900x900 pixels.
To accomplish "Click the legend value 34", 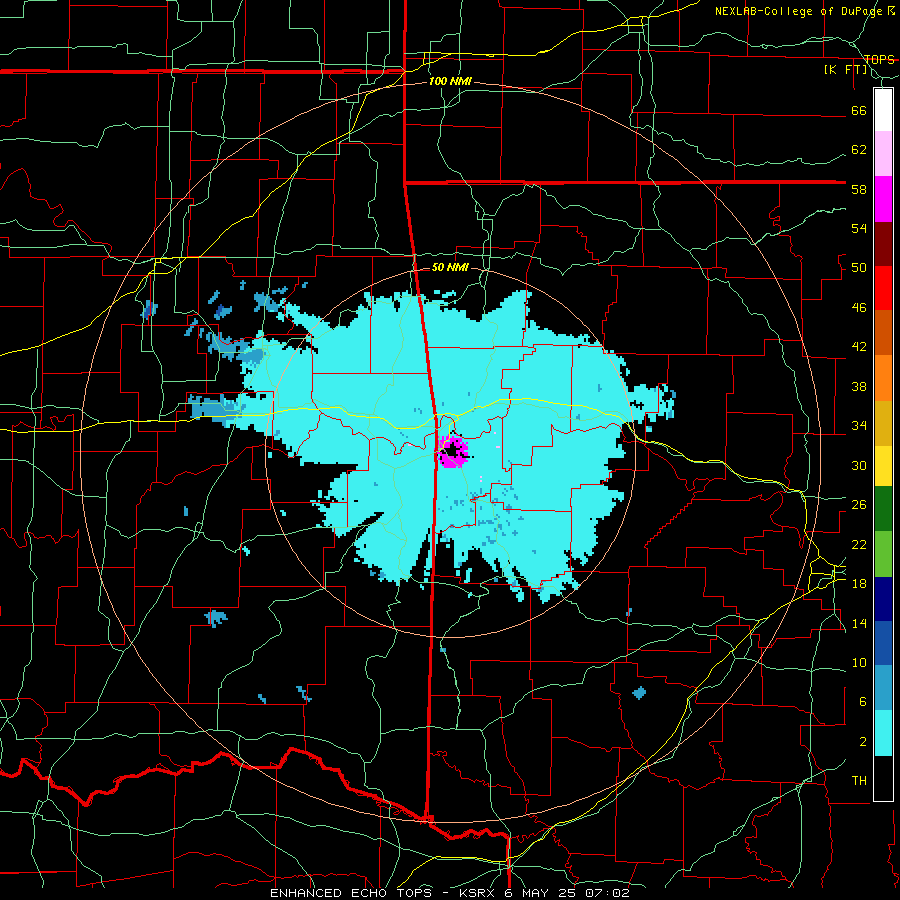I will 859,426.
